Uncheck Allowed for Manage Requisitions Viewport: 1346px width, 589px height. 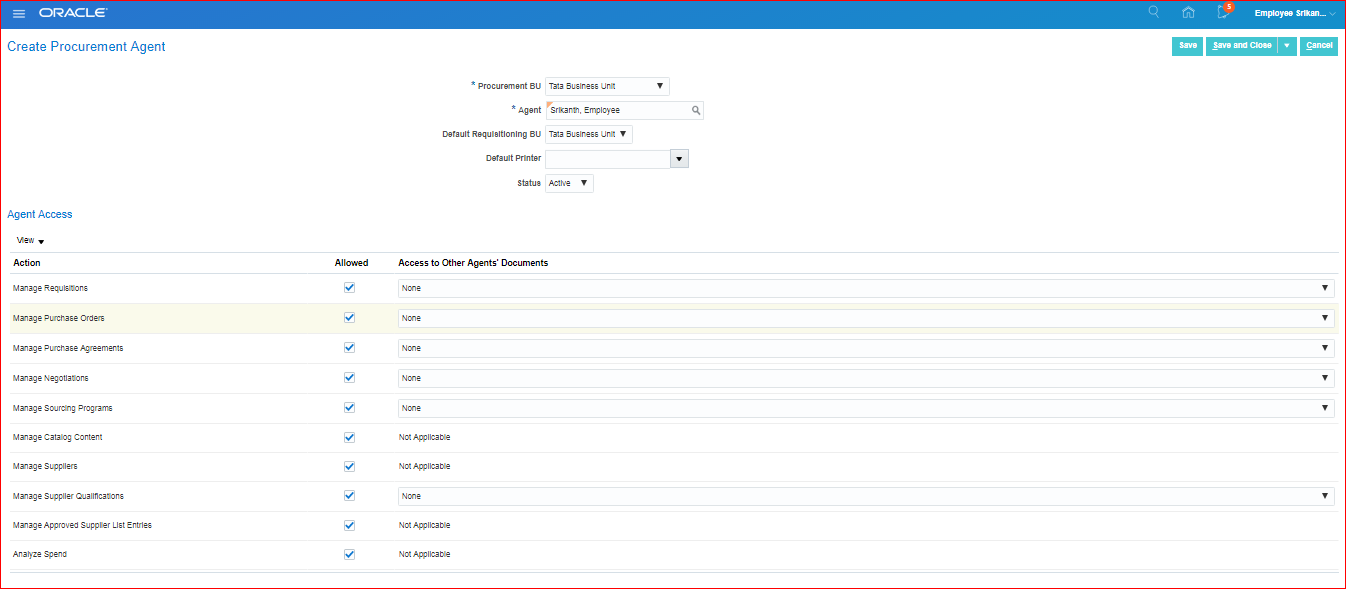[x=349, y=288]
